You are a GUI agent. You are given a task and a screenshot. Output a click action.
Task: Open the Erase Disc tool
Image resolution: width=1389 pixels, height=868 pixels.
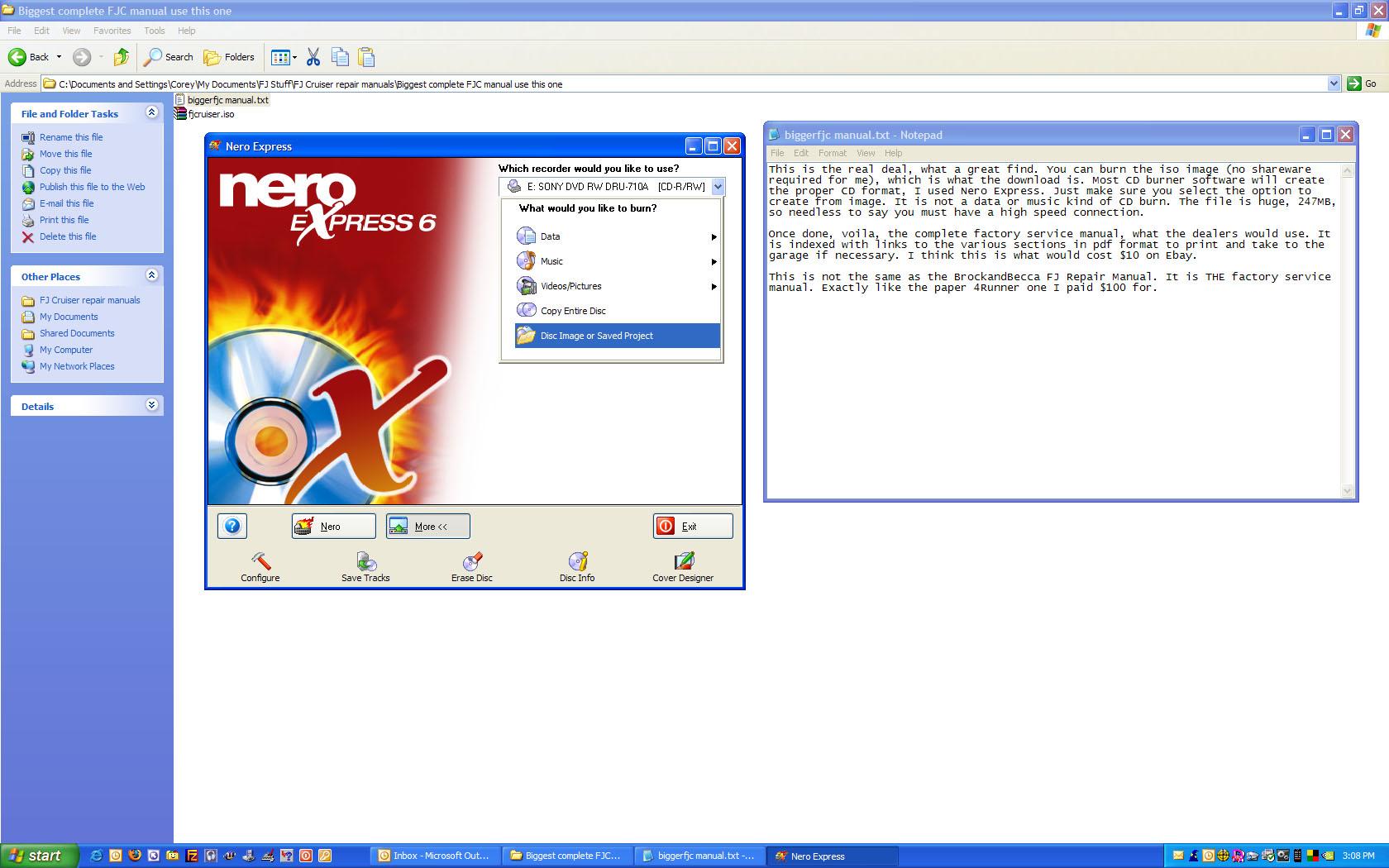tap(472, 567)
